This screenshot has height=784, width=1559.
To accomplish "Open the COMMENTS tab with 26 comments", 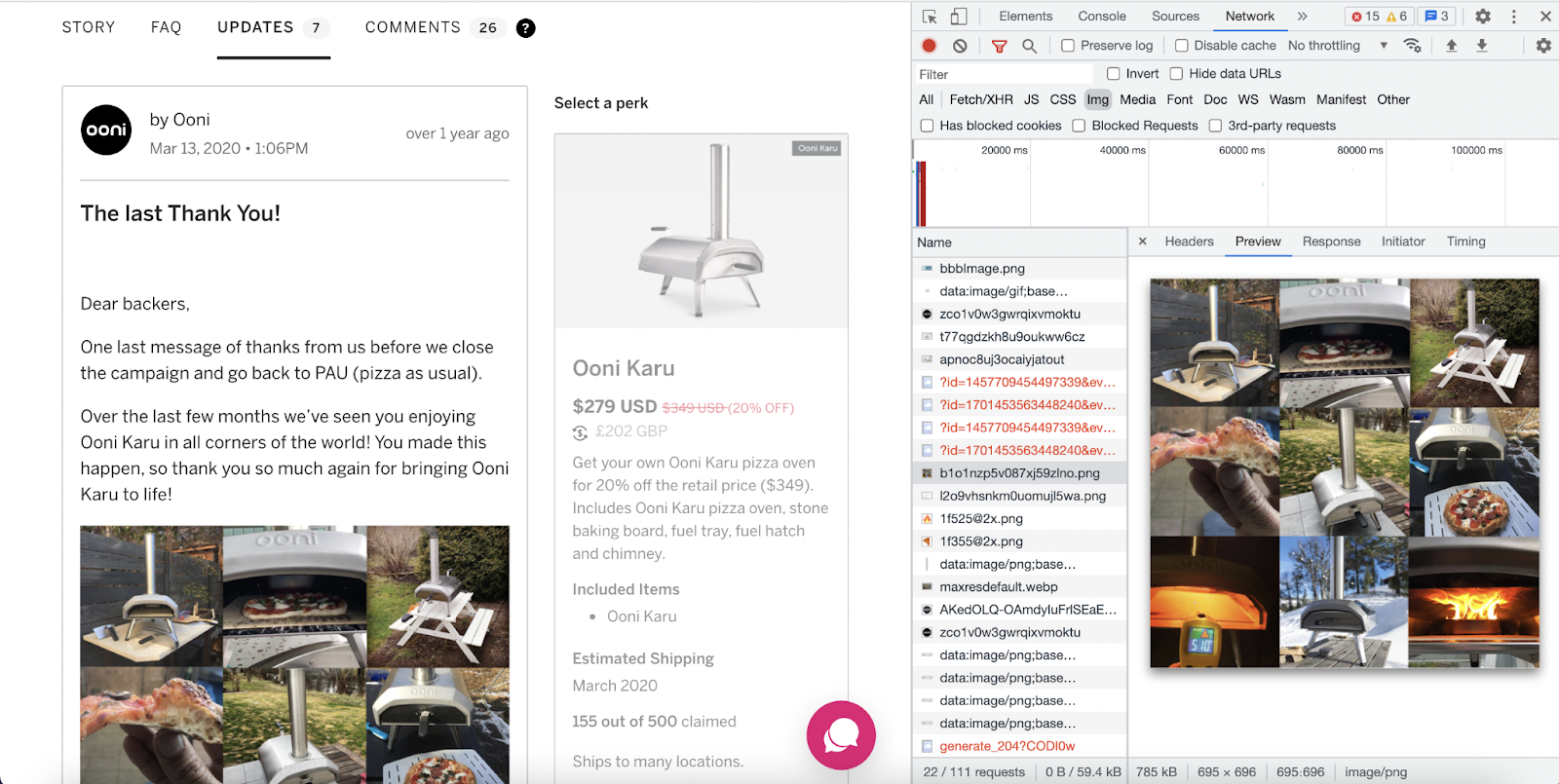I will click(x=436, y=27).
